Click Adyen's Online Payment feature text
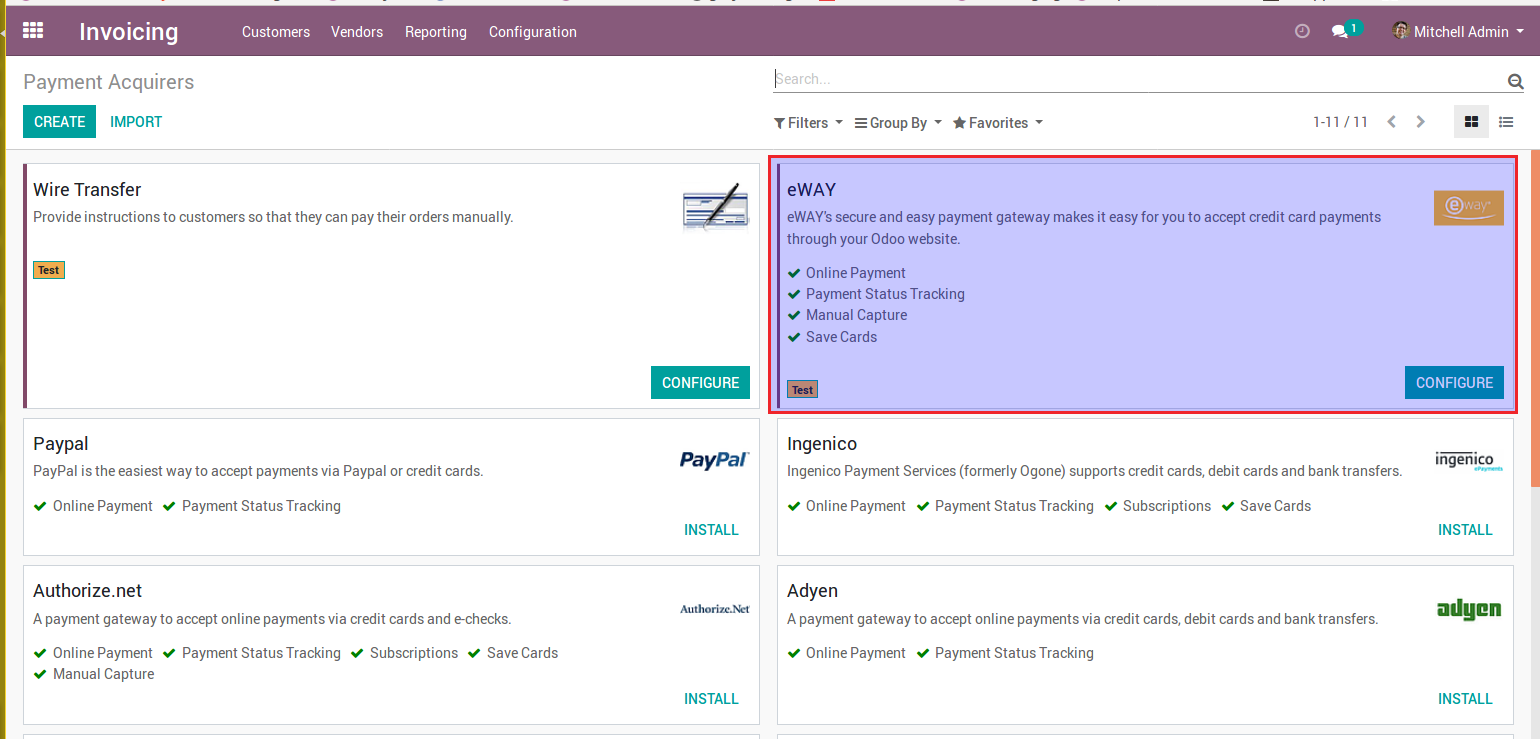1540x739 pixels. (856, 653)
